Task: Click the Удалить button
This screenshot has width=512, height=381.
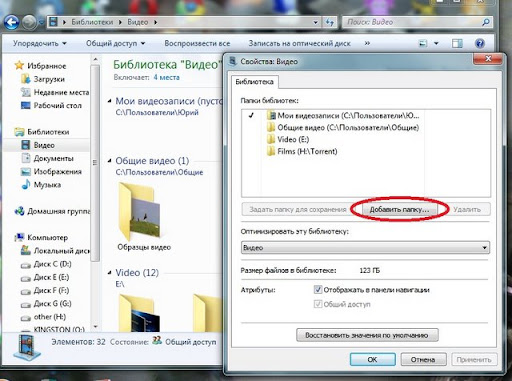Action: [x=467, y=209]
